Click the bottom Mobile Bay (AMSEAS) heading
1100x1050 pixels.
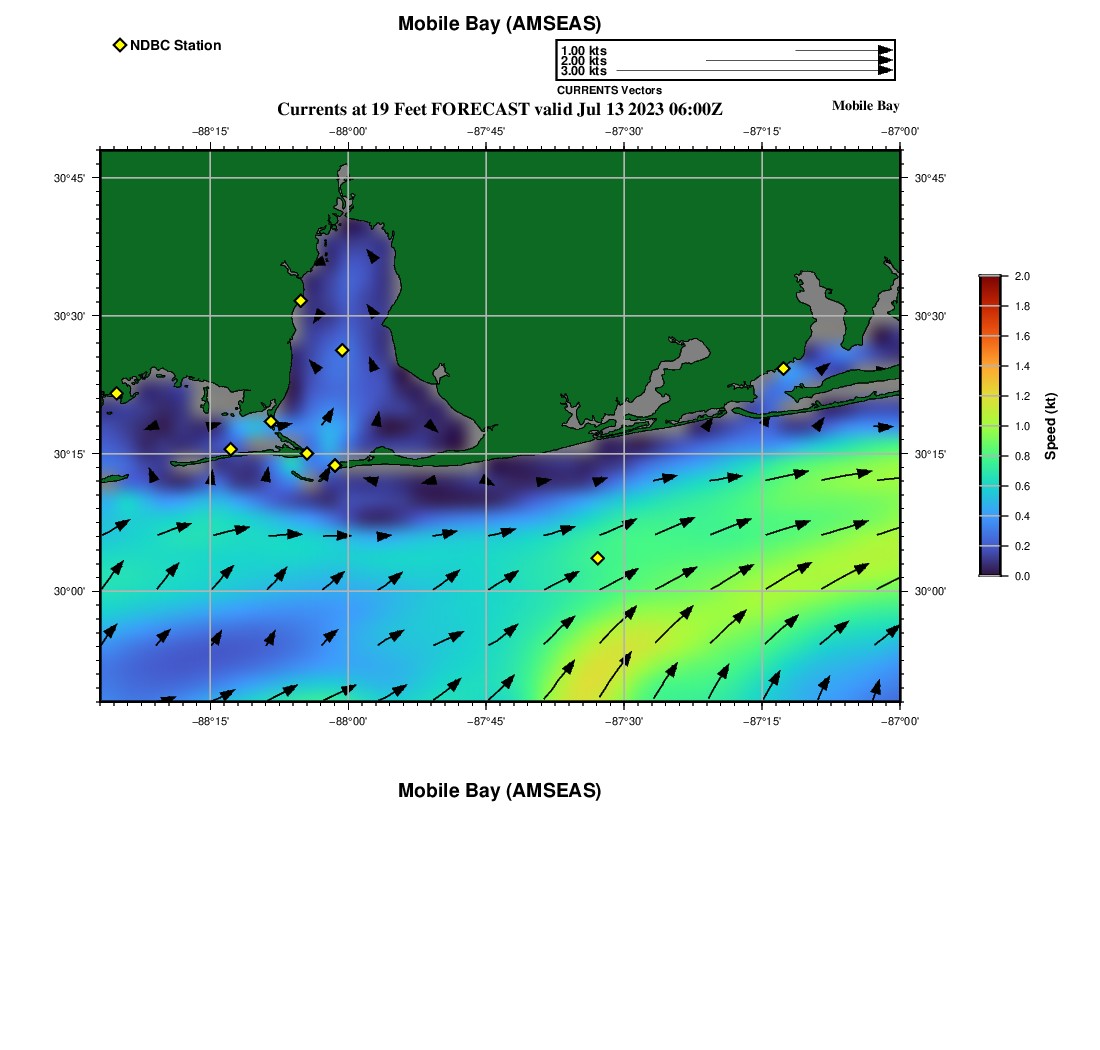click(499, 791)
